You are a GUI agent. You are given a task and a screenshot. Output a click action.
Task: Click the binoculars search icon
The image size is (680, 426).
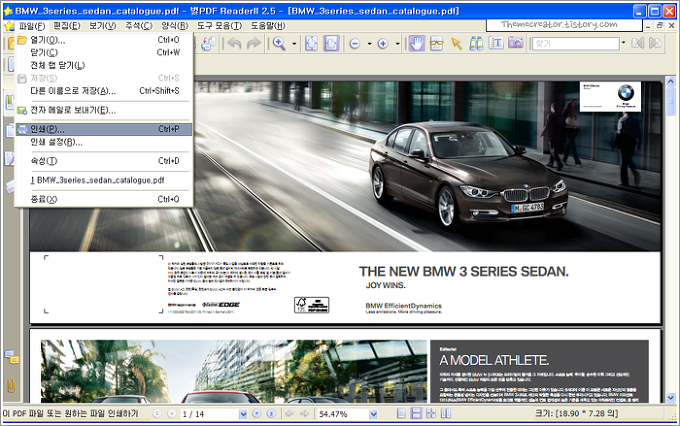(476, 43)
